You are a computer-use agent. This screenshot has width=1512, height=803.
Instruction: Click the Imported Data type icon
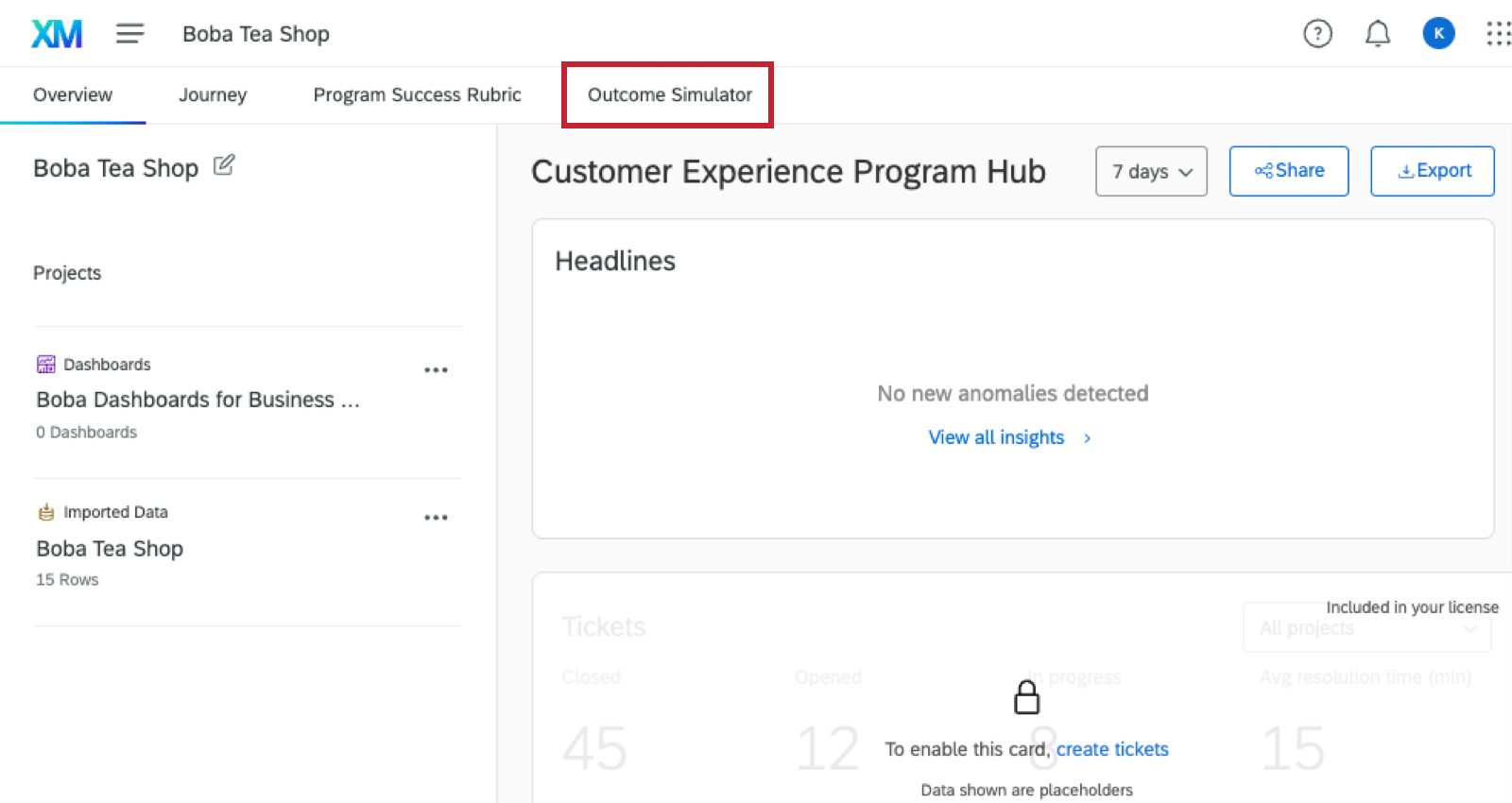[x=46, y=512]
